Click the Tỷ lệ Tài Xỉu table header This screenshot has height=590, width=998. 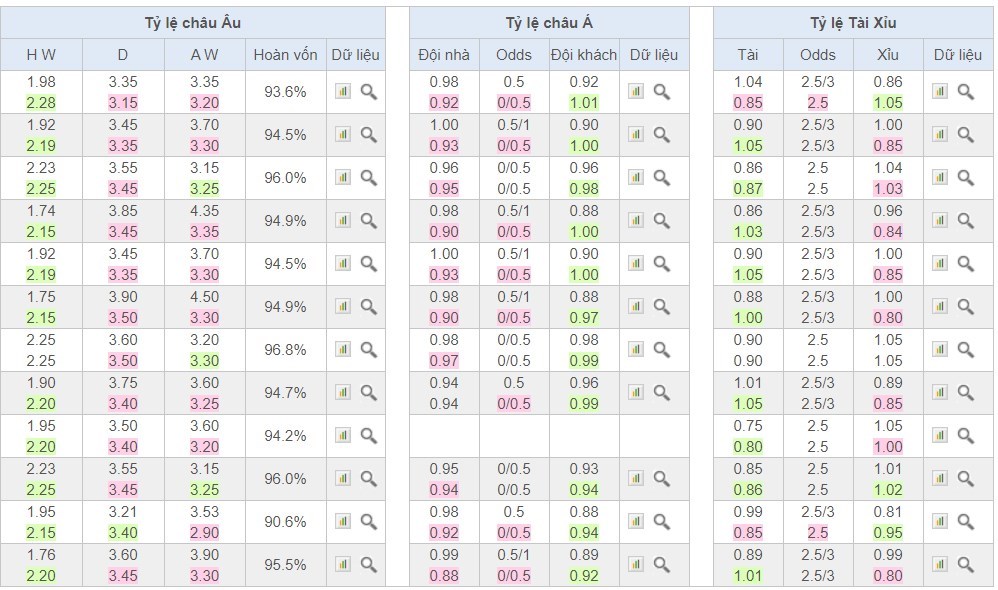tap(853, 23)
